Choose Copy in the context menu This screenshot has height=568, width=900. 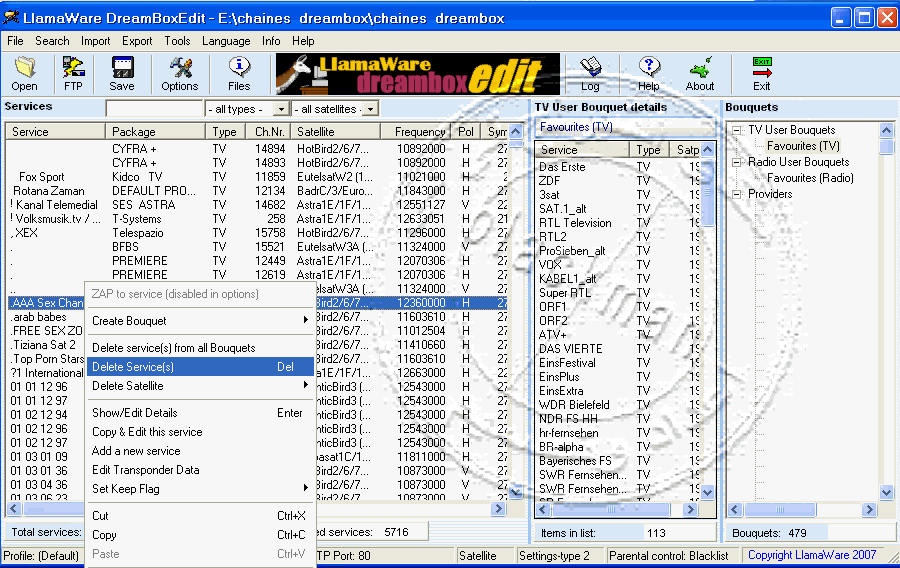pos(200,534)
